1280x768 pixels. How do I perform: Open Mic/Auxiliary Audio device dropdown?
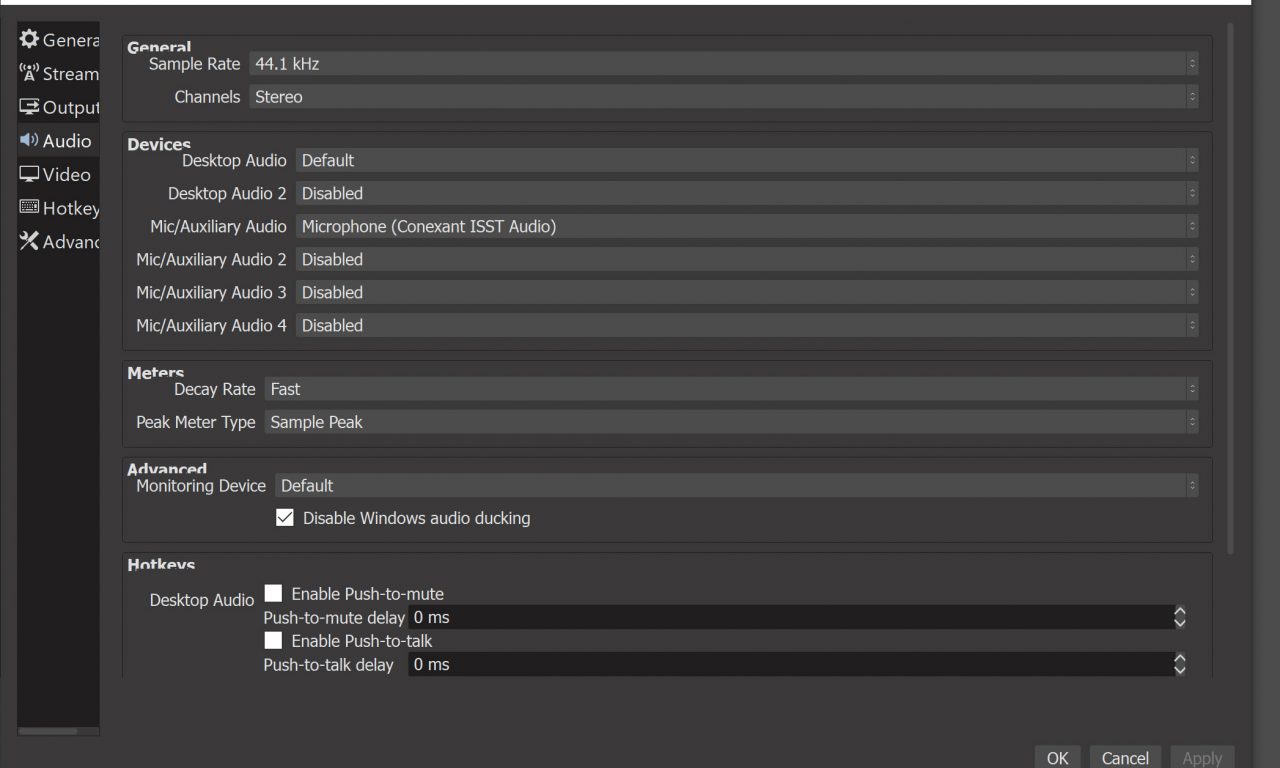[746, 227]
